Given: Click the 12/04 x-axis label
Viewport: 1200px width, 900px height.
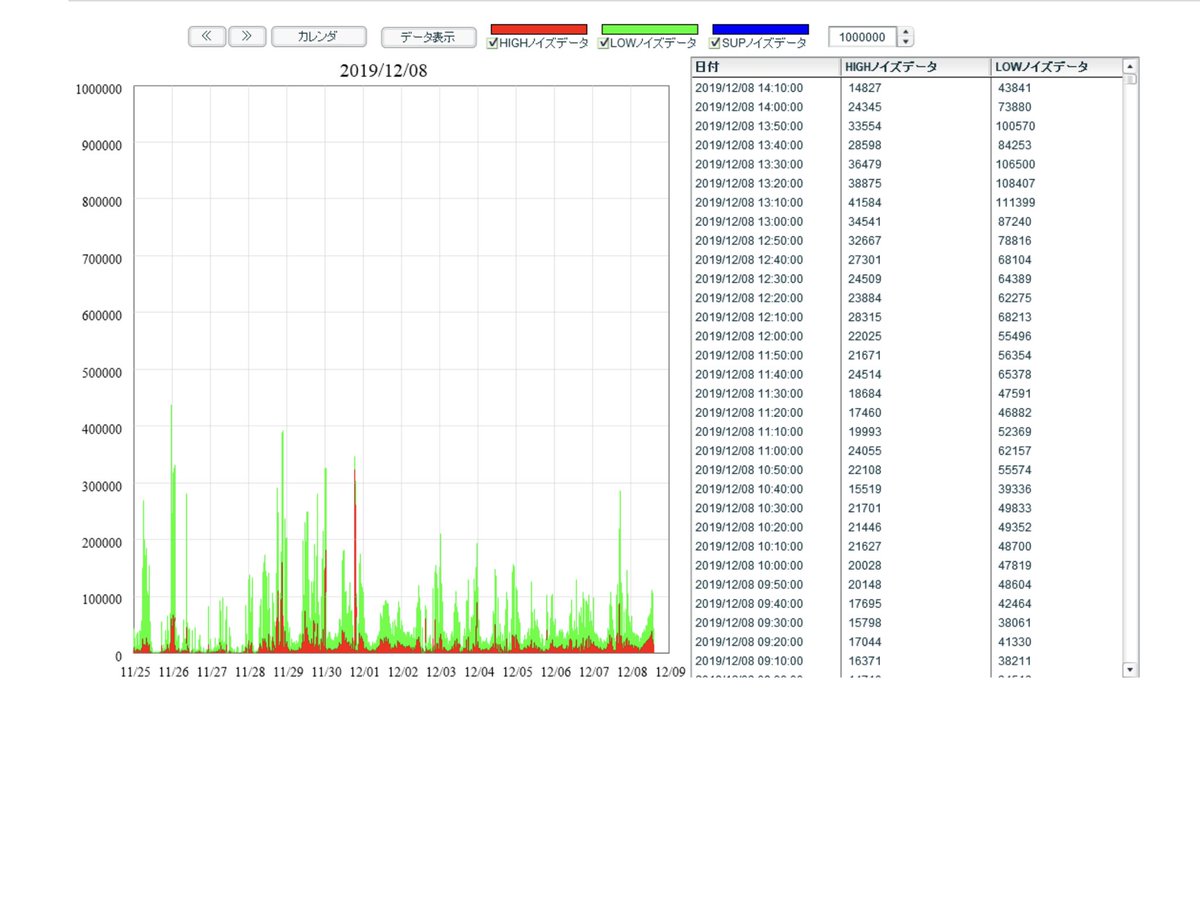Looking at the screenshot, I should click(x=479, y=673).
